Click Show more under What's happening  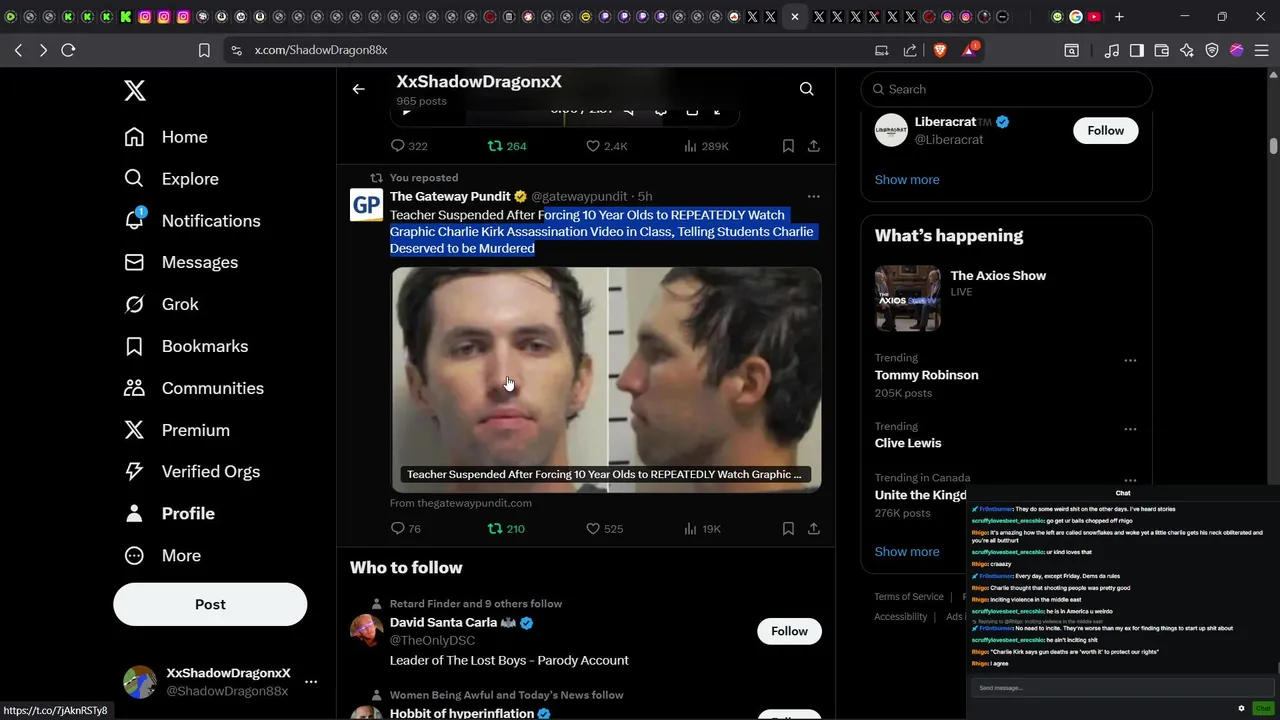[907, 552]
